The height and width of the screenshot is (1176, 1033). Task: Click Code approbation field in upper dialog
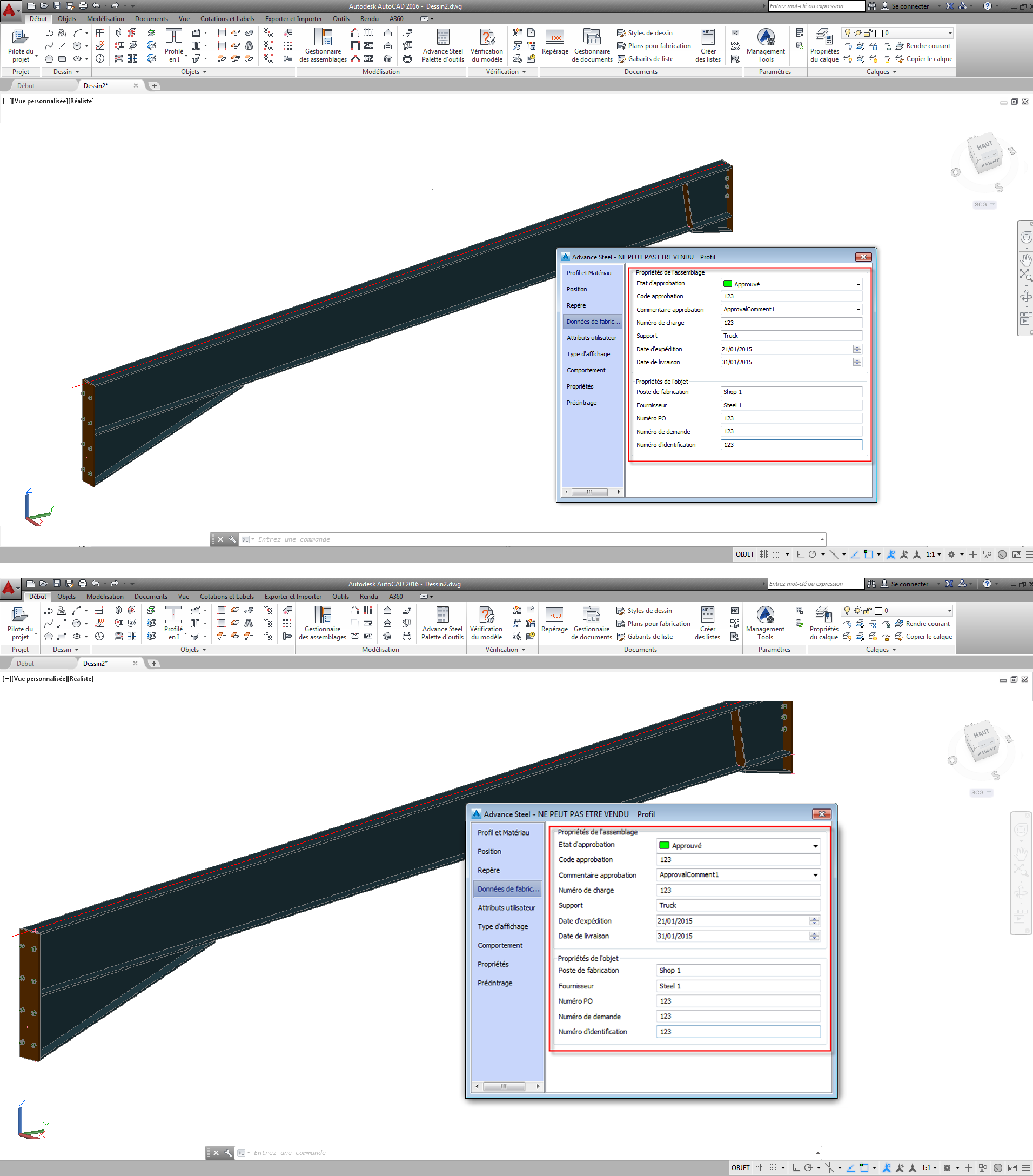coord(791,296)
